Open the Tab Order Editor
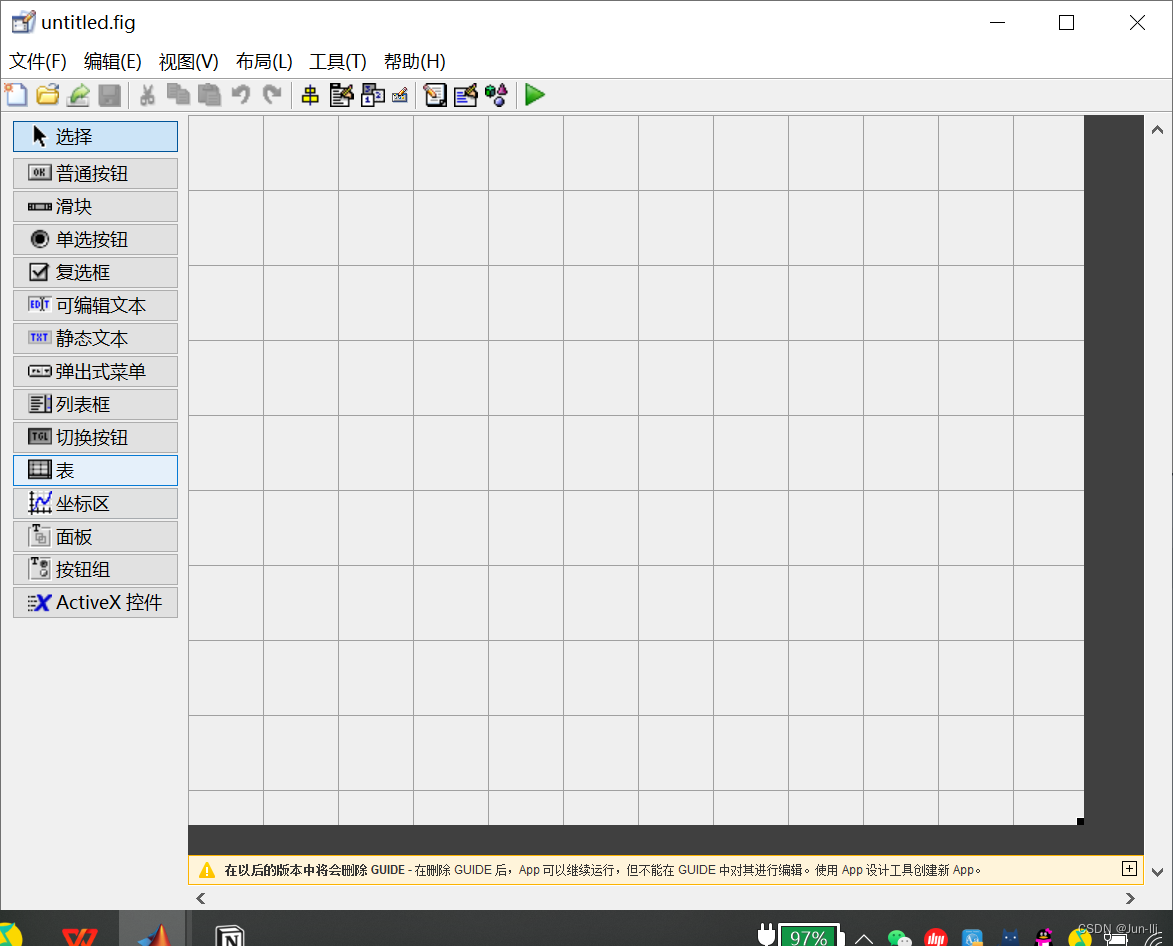 pos(372,94)
